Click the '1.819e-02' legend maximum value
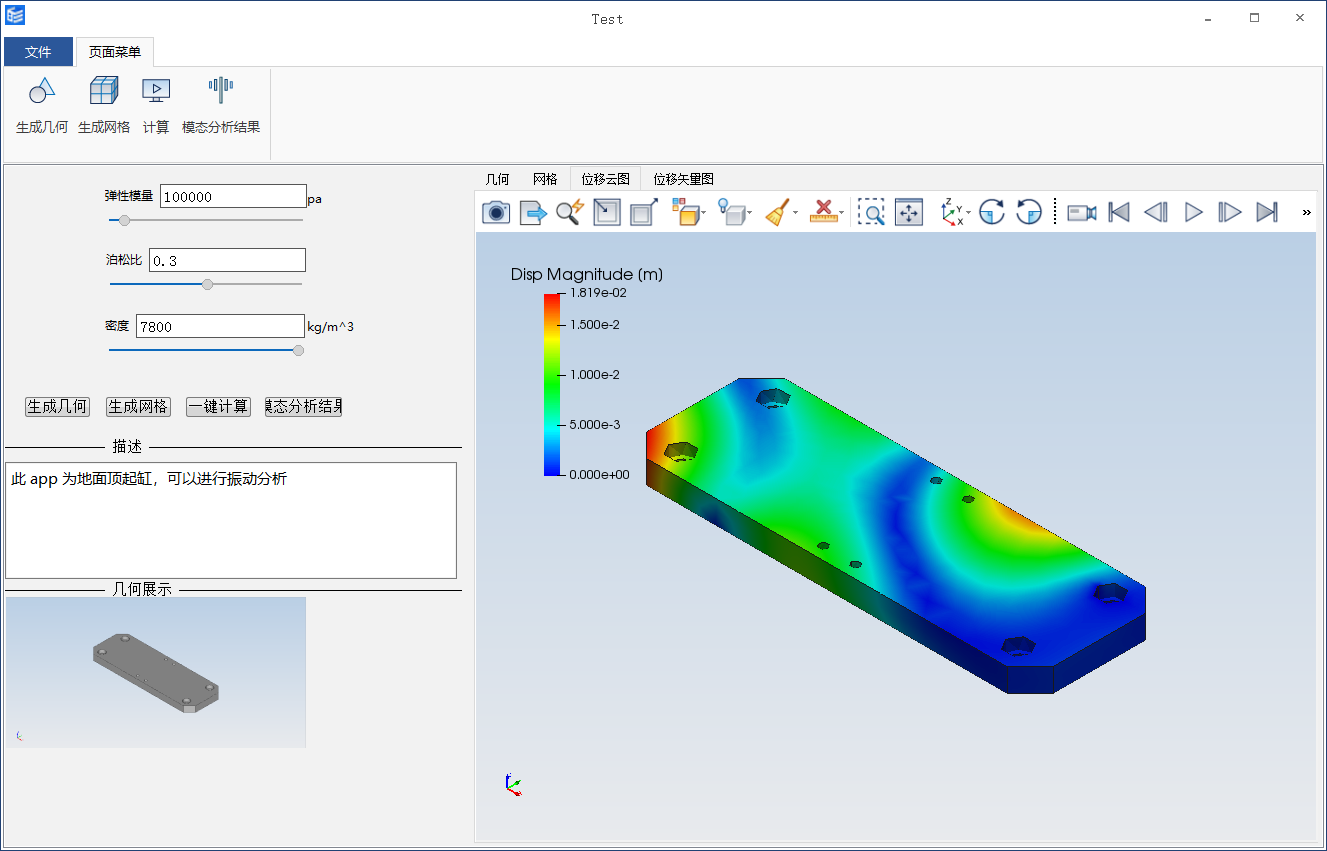 [x=598, y=293]
